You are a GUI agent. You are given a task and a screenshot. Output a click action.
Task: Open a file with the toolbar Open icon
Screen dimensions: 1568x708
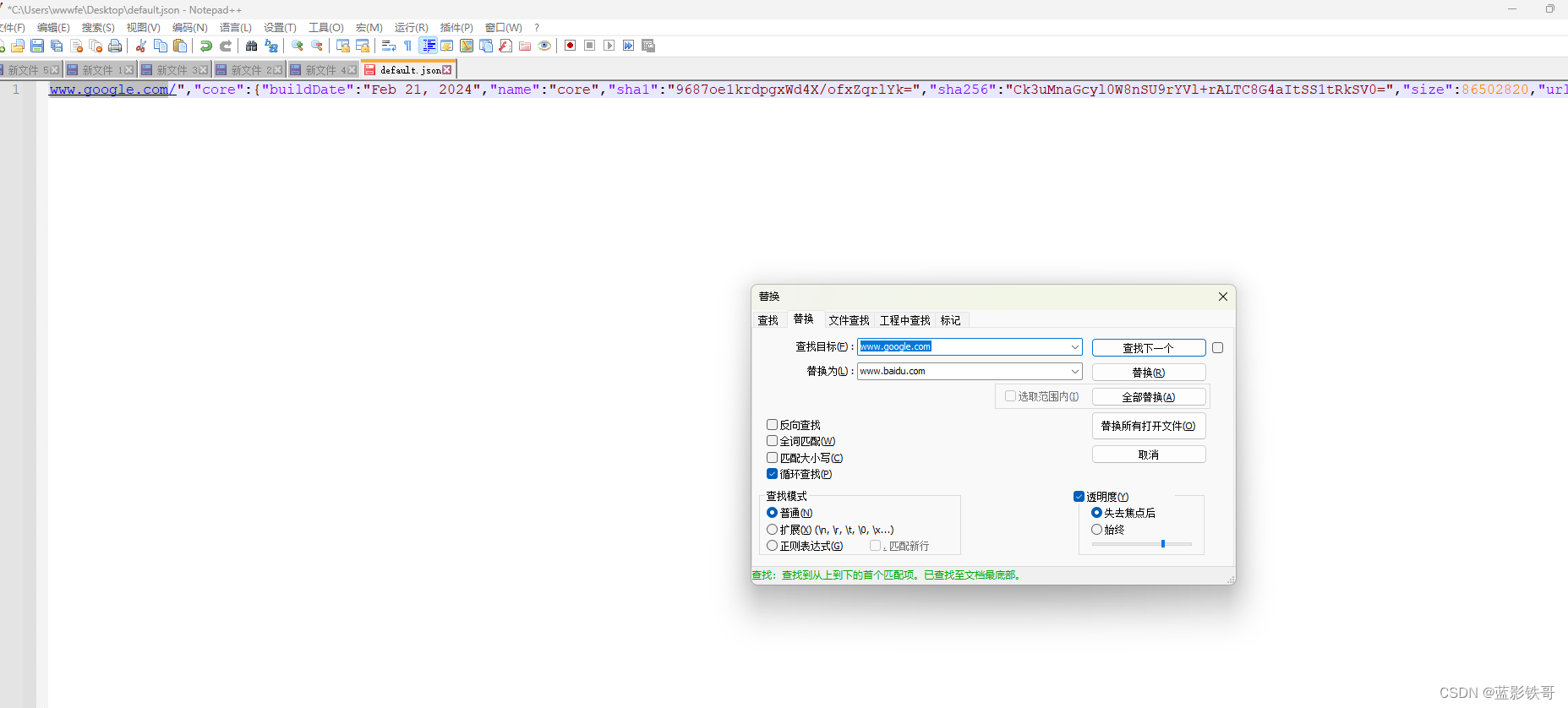click(17, 46)
